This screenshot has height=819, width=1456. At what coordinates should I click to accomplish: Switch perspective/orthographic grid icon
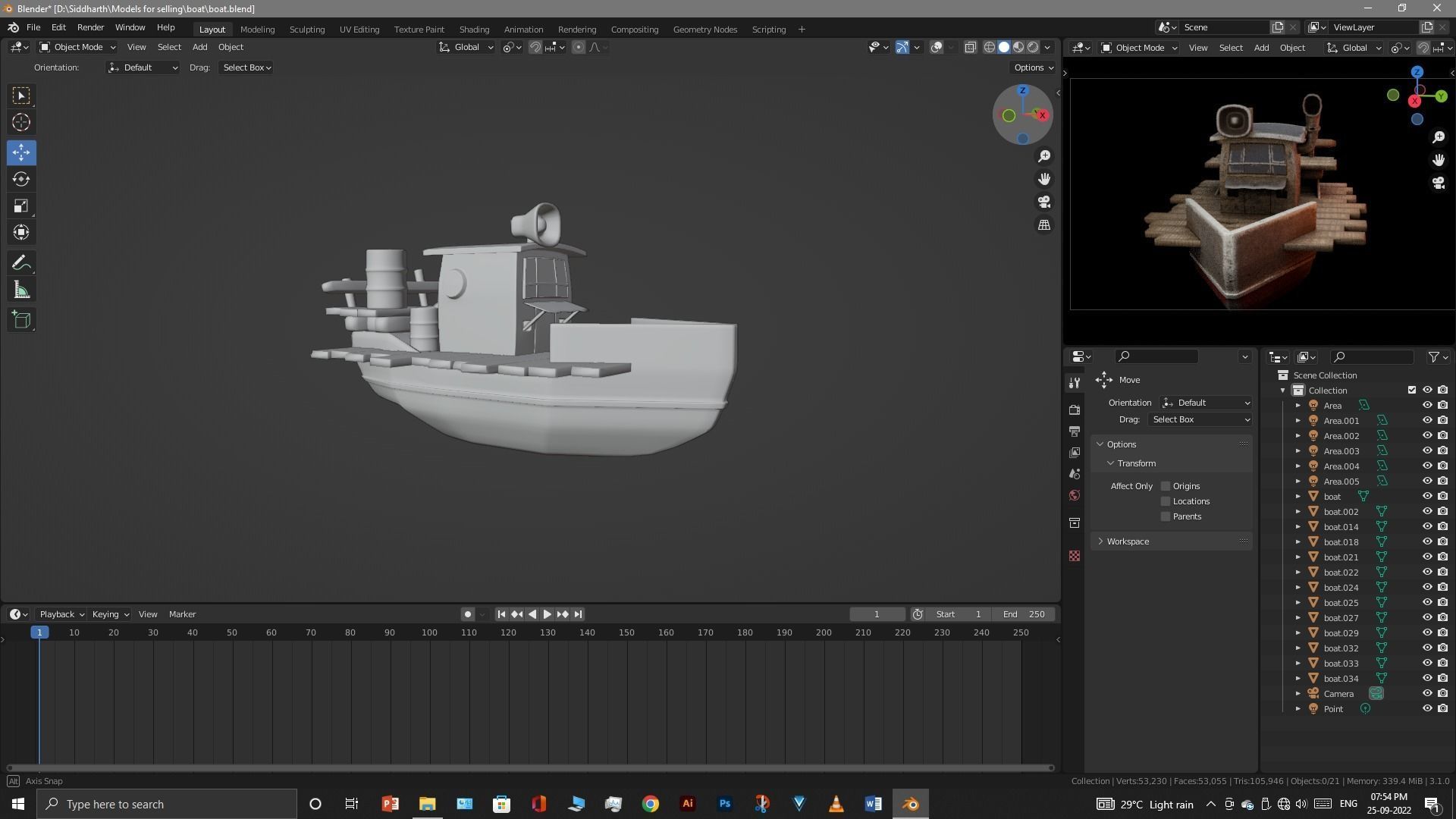coord(1044,225)
